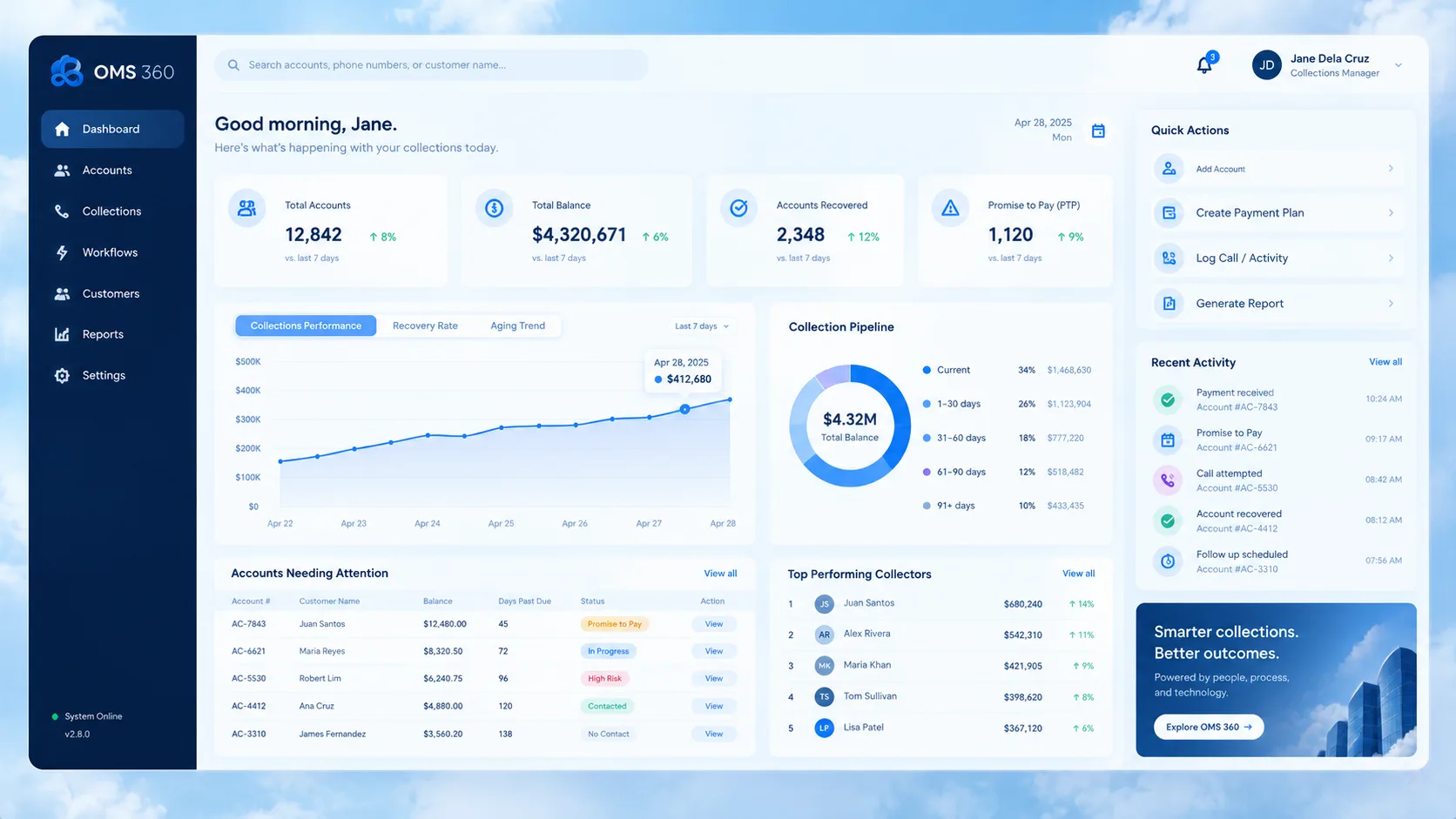This screenshot has height=819, width=1456.
Task: Click the OMS 360 logo
Action: click(x=112, y=71)
